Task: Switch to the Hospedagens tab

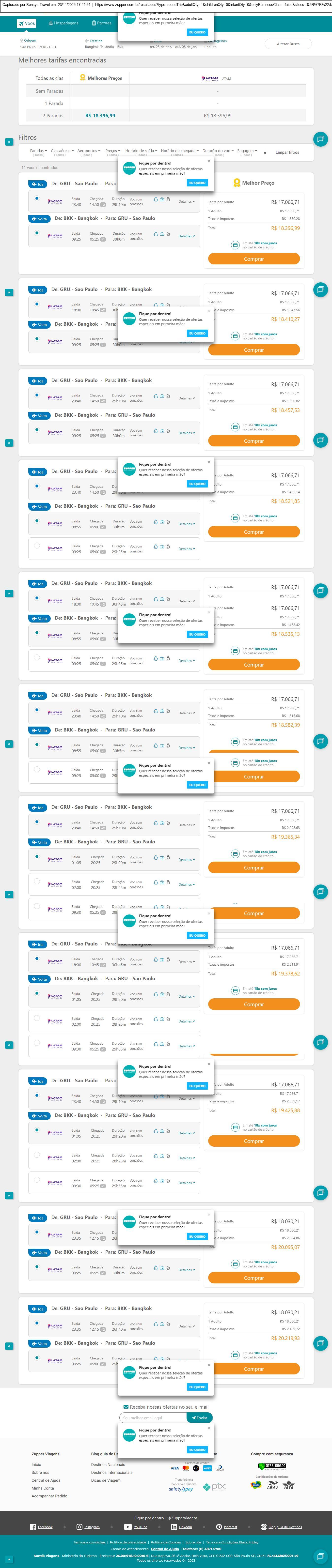Action: click(63, 23)
